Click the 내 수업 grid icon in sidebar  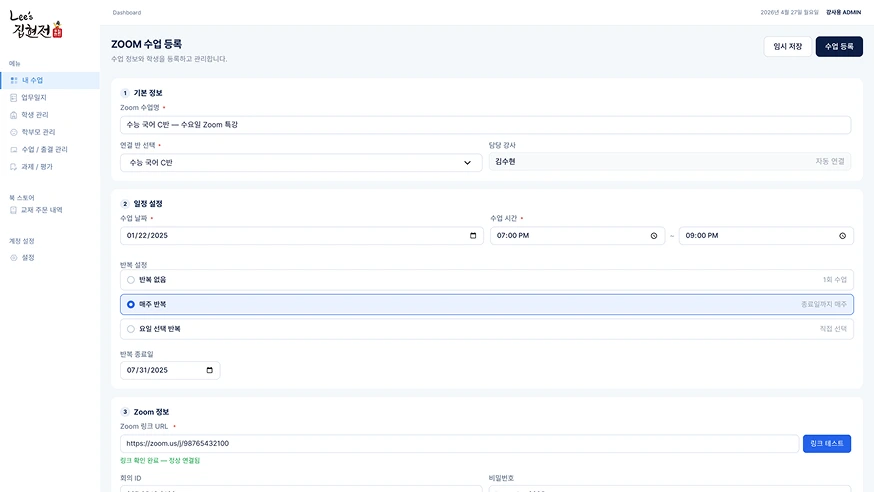coord(14,80)
